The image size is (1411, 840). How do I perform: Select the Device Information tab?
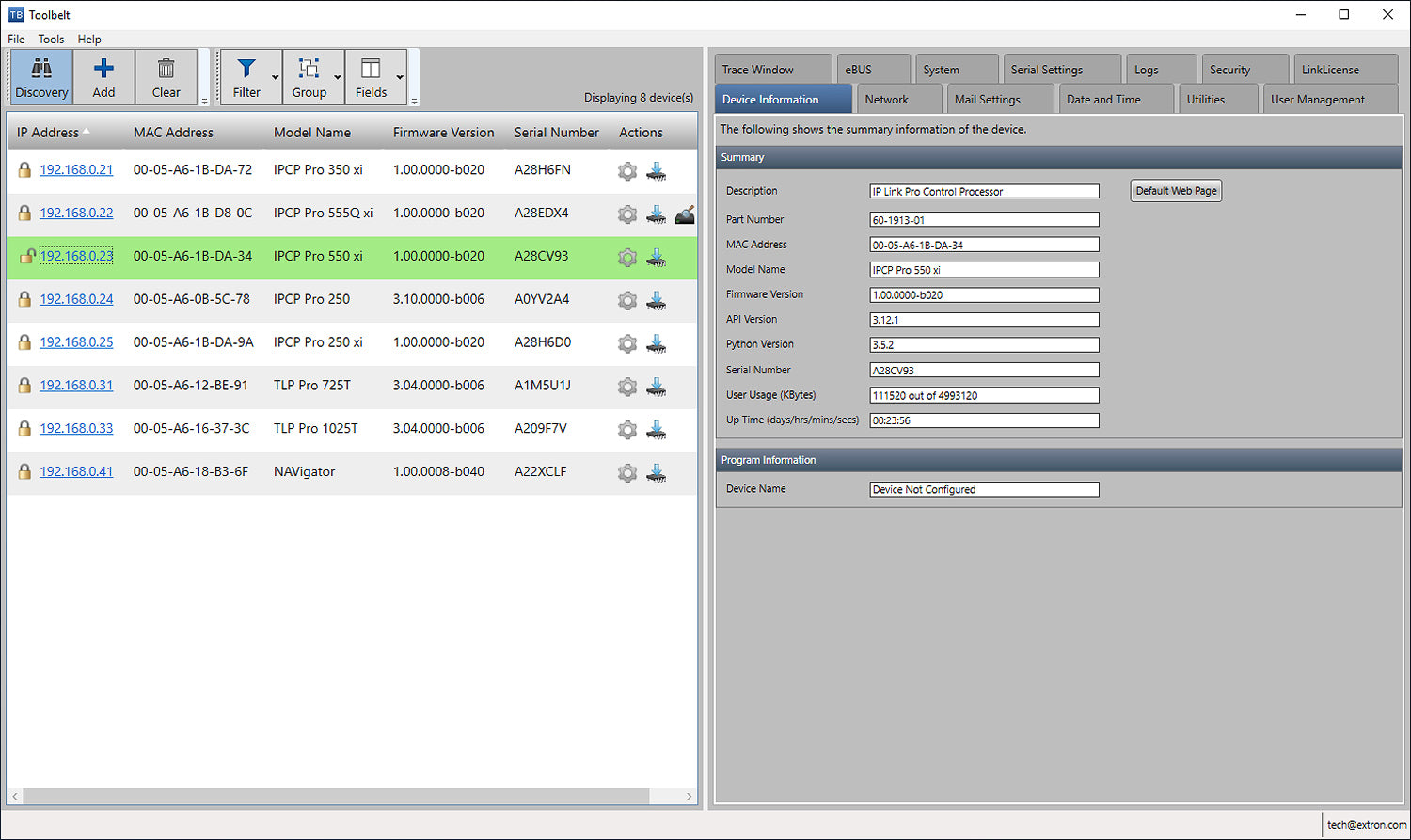coord(783,99)
